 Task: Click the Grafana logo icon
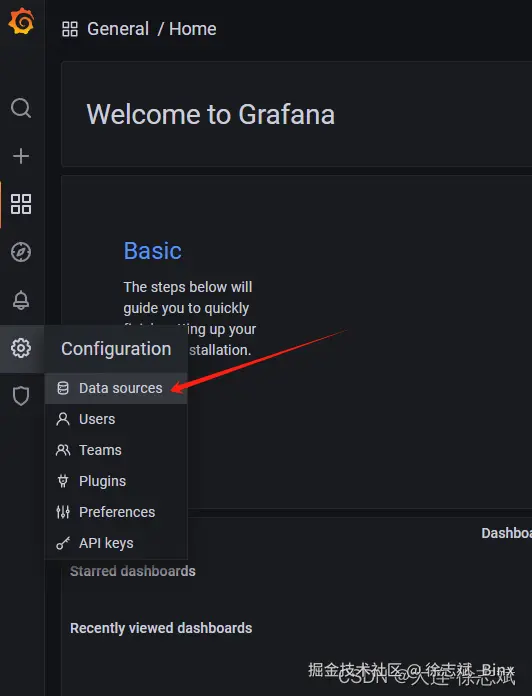tap(21, 21)
